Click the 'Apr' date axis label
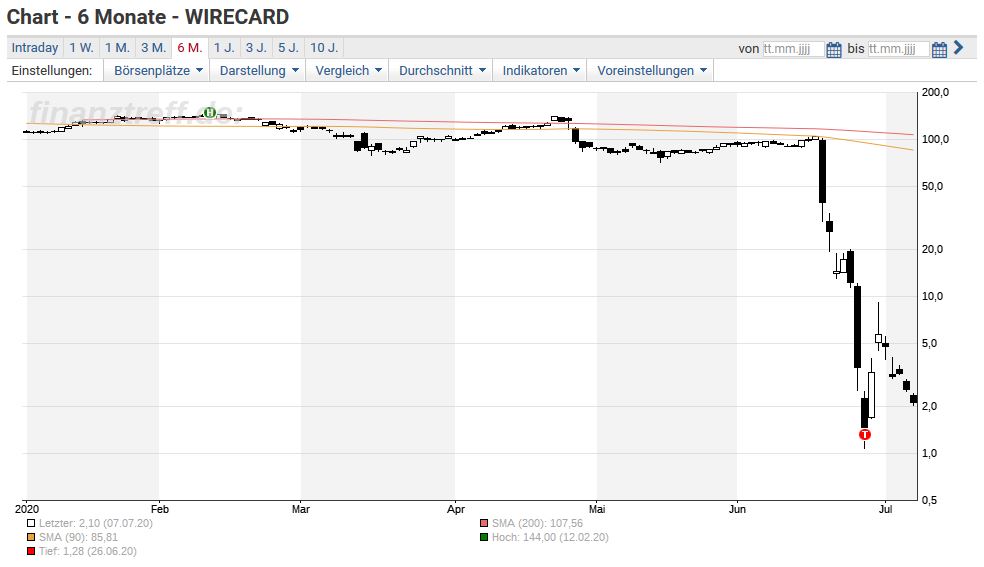This screenshot has width=984, height=567. (456, 509)
